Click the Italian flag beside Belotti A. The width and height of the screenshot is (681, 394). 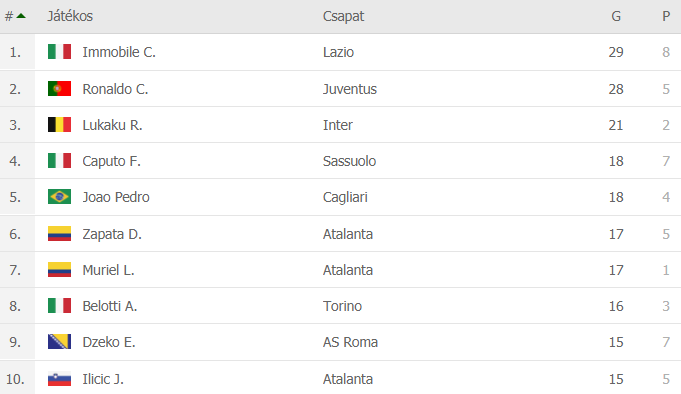click(x=60, y=306)
